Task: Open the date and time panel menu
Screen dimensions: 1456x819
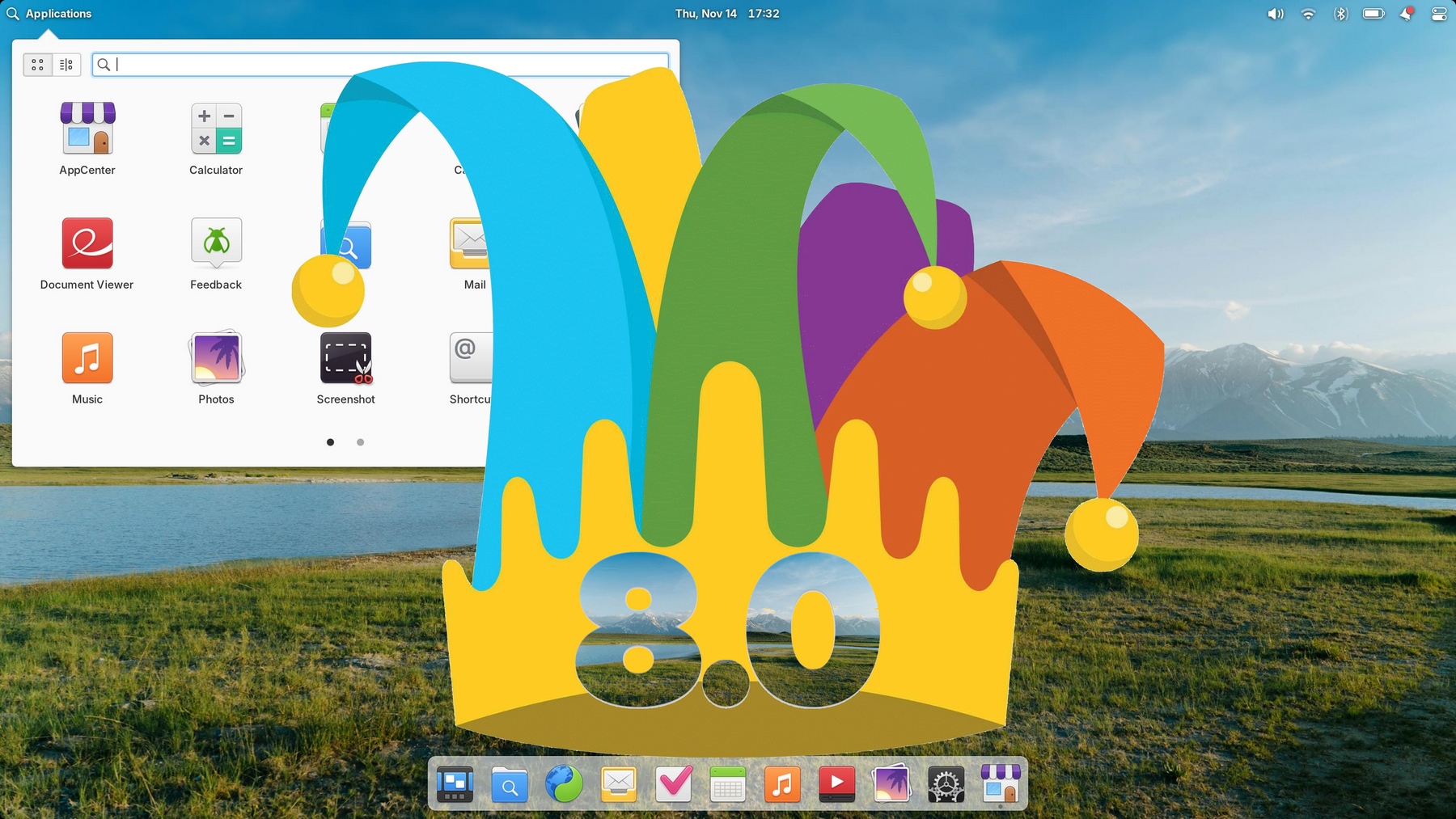Action: coord(726,14)
